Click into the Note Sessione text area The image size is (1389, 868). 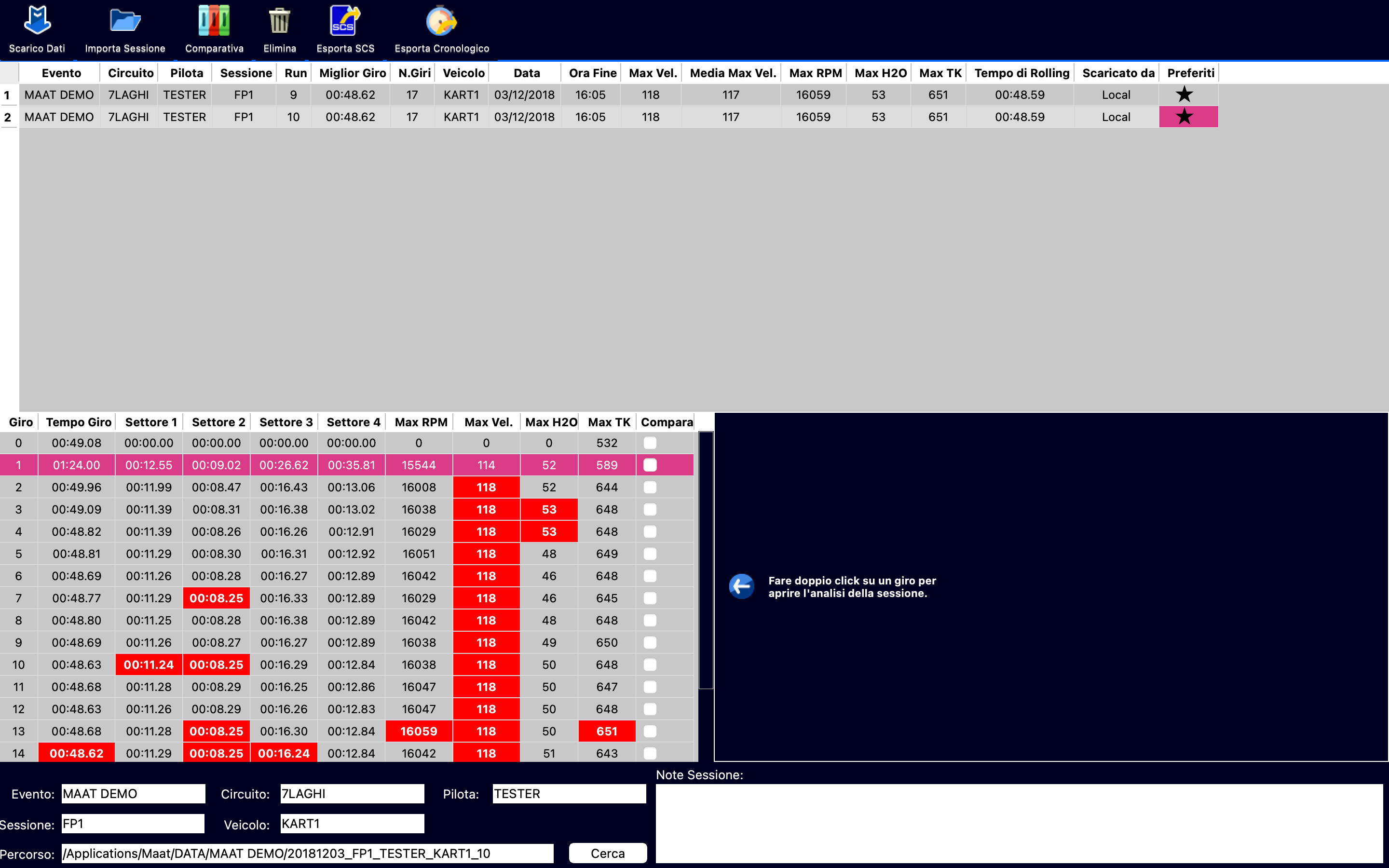tap(1018, 823)
